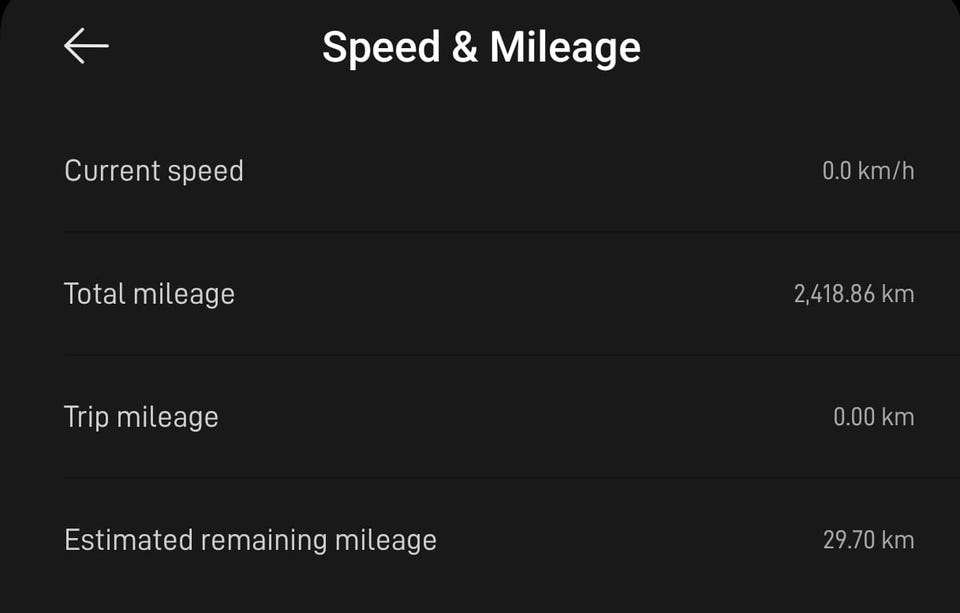Click the ampersand in the page title

[x=464, y=48]
